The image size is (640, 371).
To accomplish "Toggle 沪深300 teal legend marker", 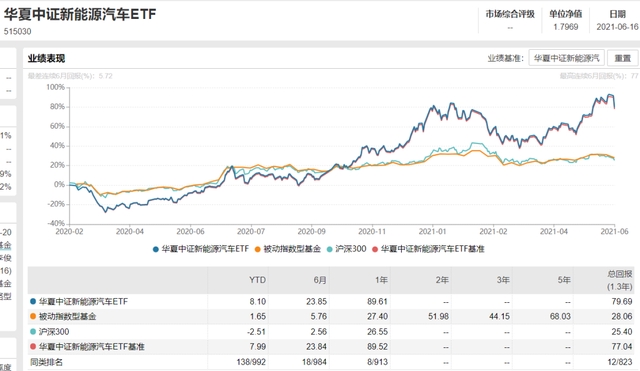I will pos(329,249).
